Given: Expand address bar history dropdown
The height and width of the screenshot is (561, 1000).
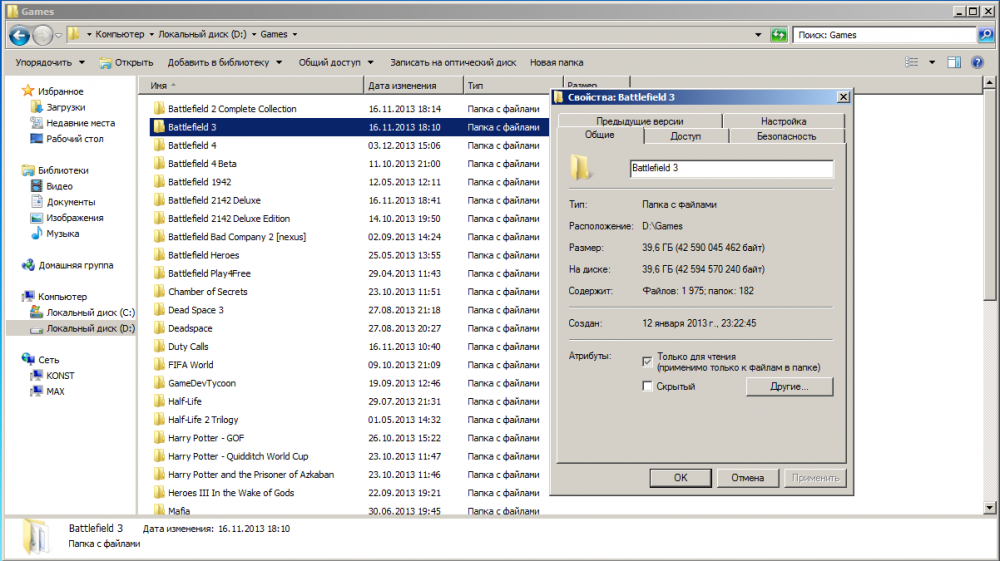Looking at the screenshot, I should tap(758, 35).
